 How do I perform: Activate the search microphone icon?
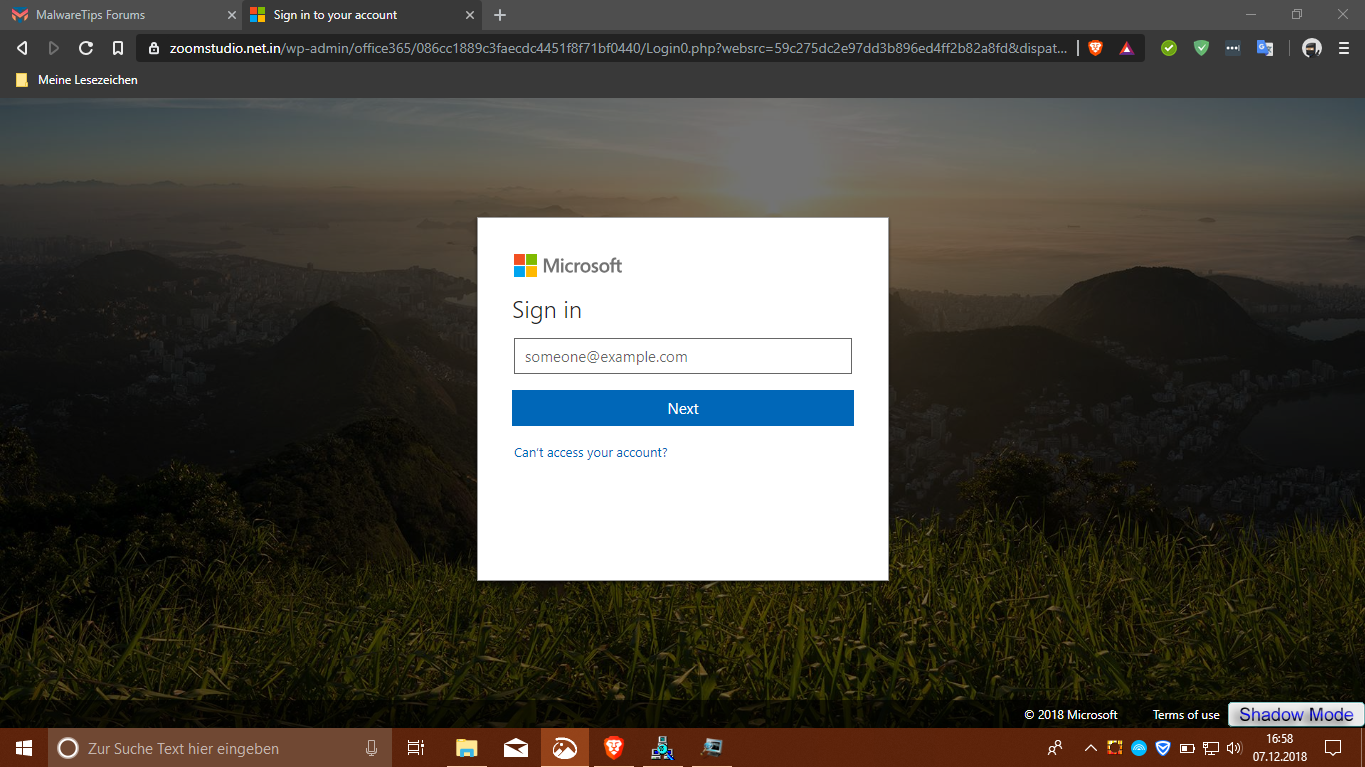coord(371,747)
